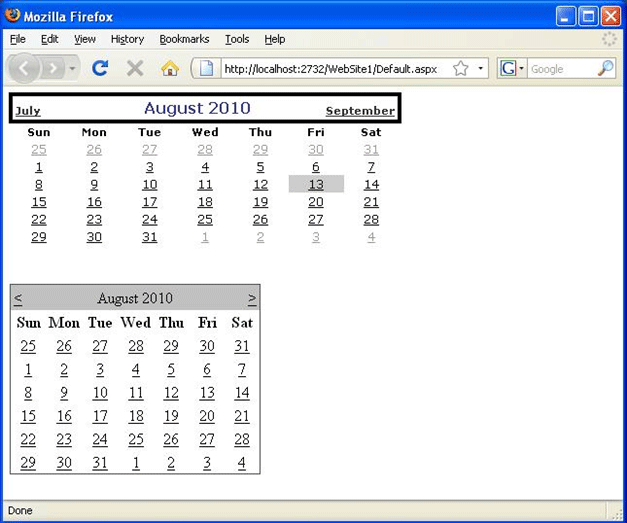Click inside the Google search box
The height and width of the screenshot is (523, 627).
[562, 69]
